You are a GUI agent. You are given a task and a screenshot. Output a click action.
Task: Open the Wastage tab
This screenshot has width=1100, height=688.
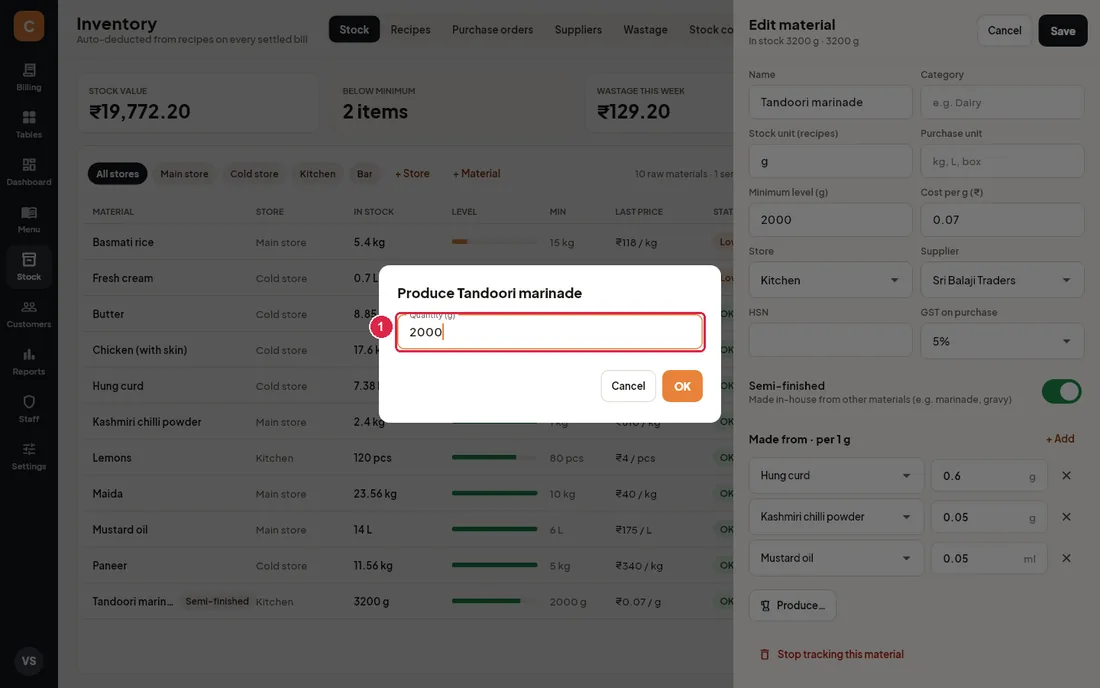click(645, 29)
